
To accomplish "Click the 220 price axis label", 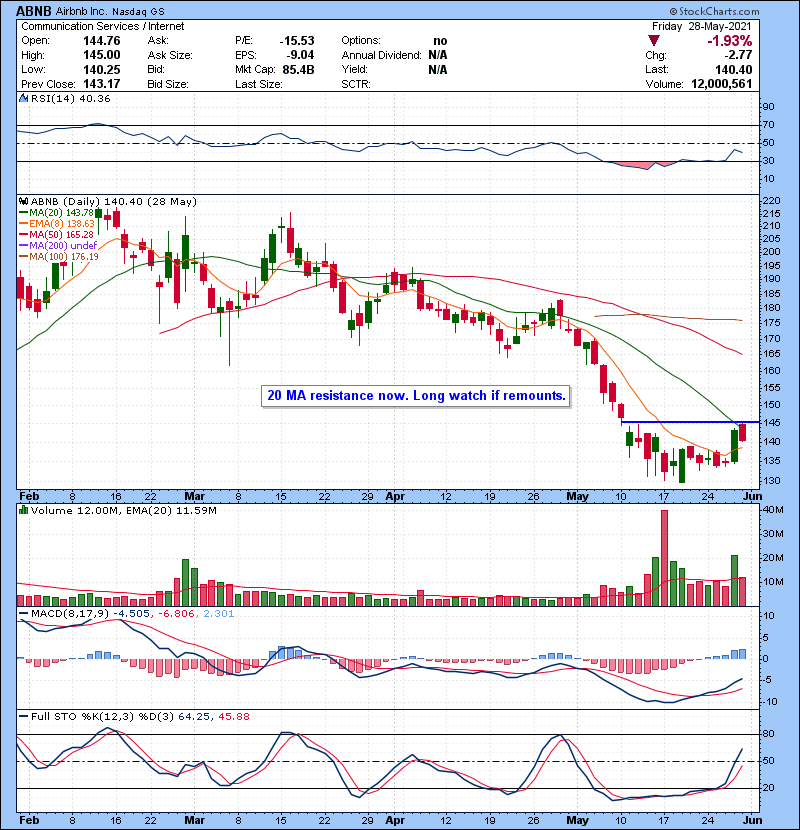I will click(x=771, y=201).
